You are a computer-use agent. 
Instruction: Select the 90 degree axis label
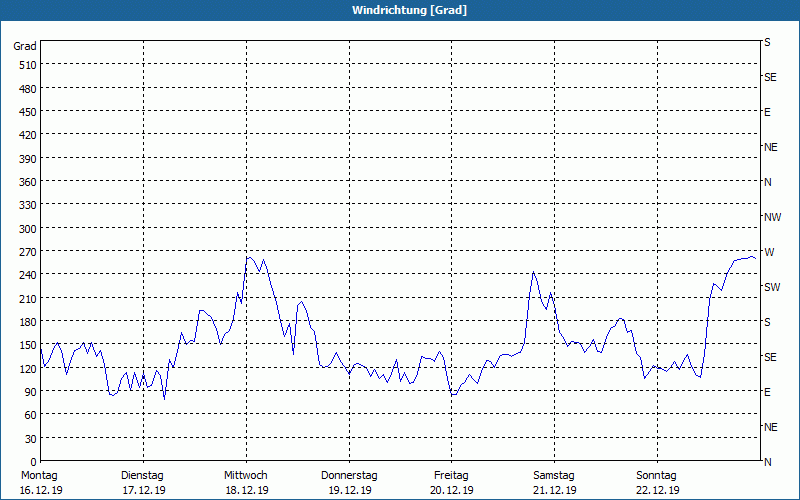29,391
